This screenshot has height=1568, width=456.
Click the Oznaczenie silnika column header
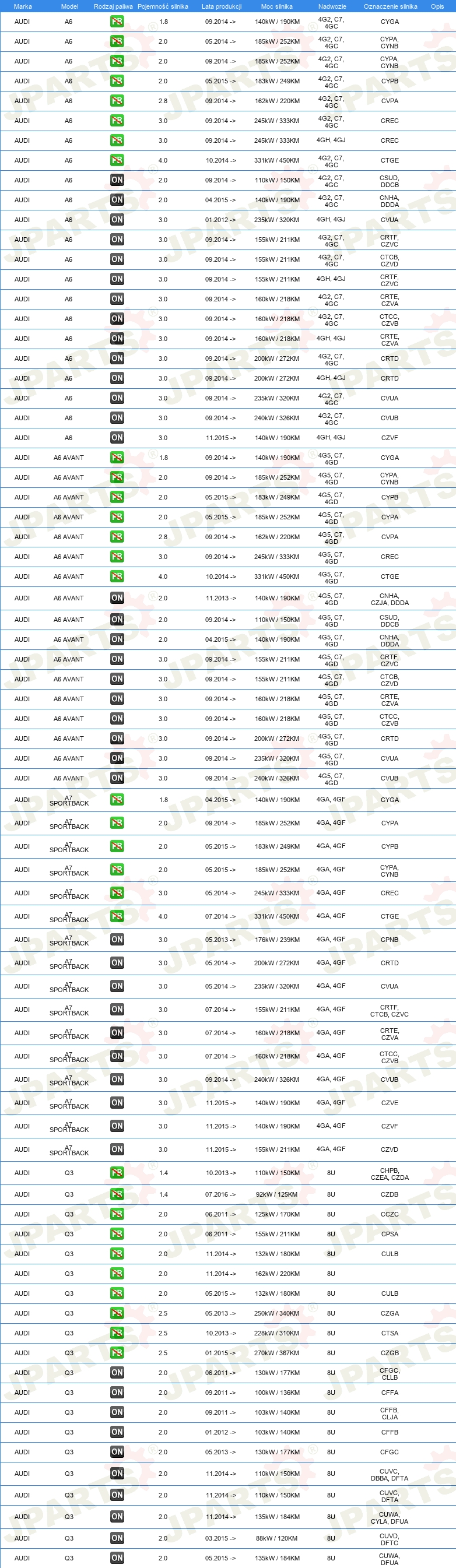pyautogui.click(x=390, y=6)
